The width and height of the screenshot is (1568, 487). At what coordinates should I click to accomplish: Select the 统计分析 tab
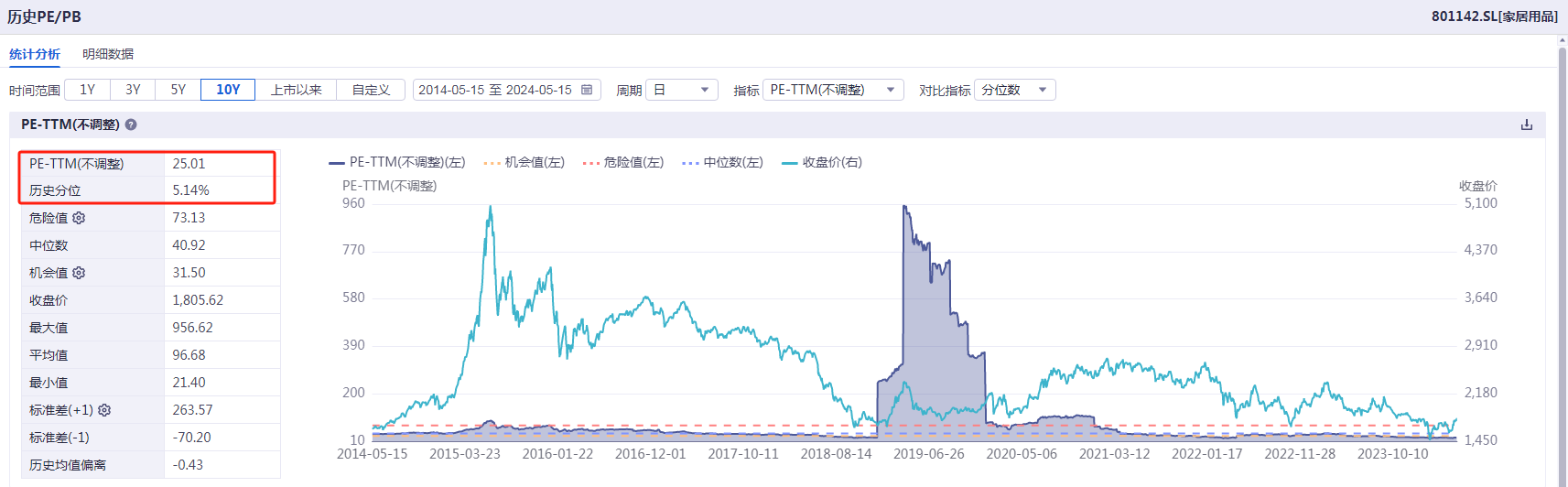[35, 54]
